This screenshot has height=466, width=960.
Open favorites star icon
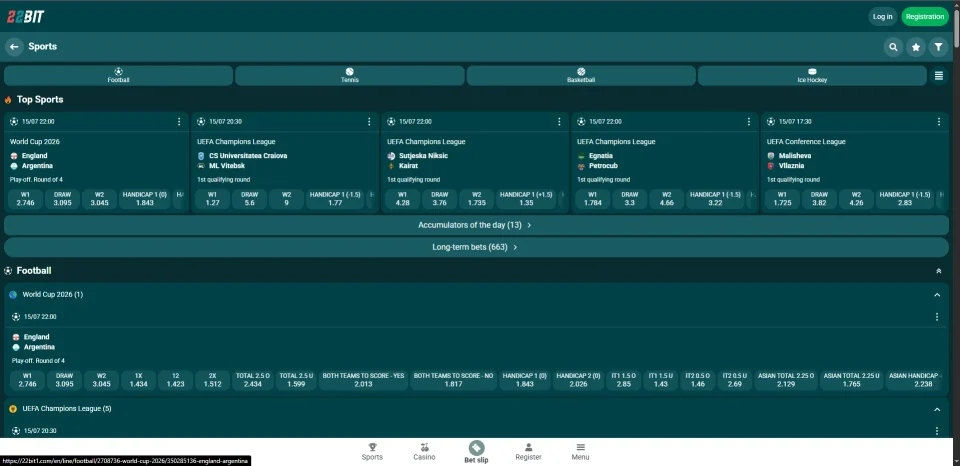(916, 47)
